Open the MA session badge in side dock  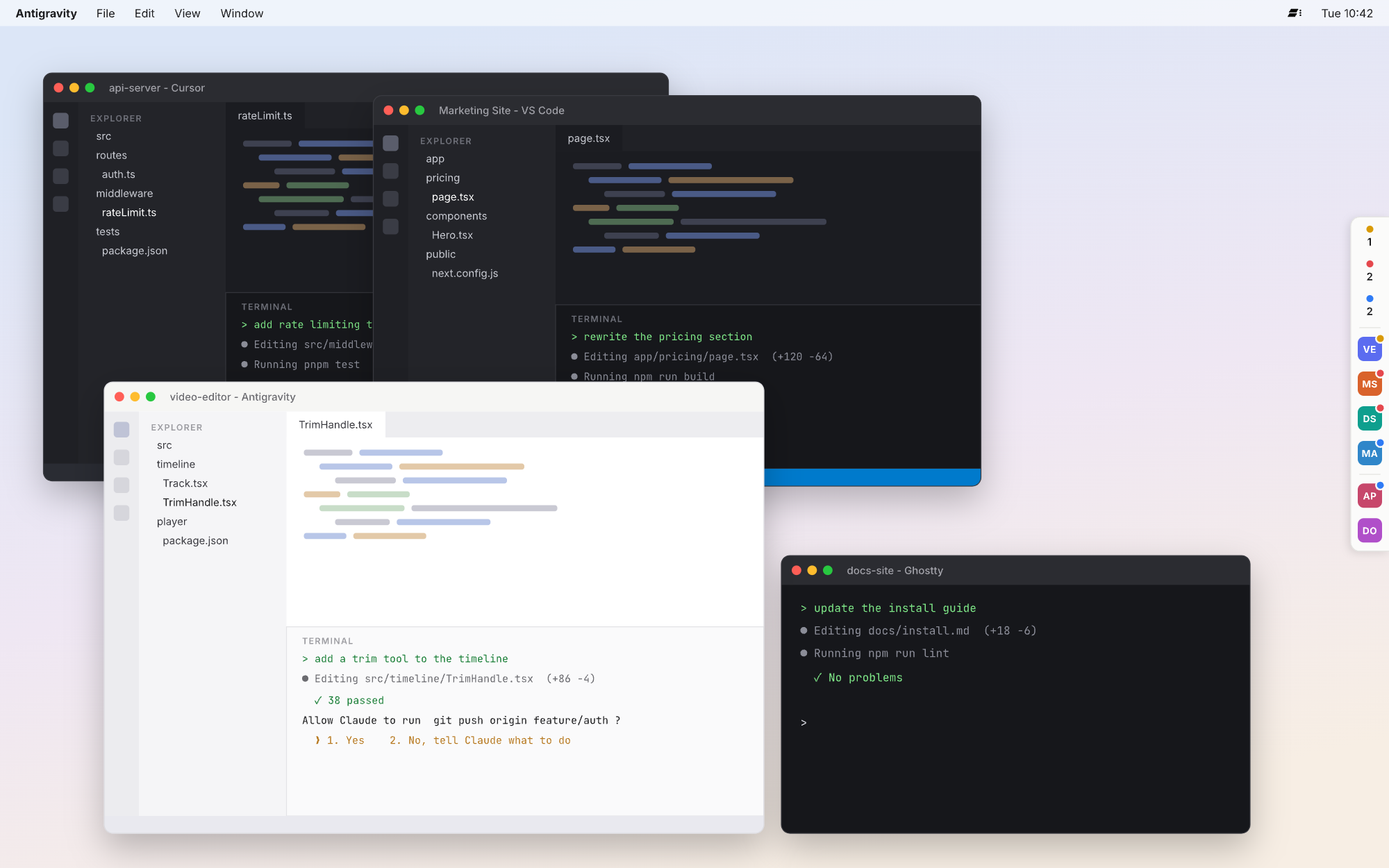pyautogui.click(x=1369, y=453)
